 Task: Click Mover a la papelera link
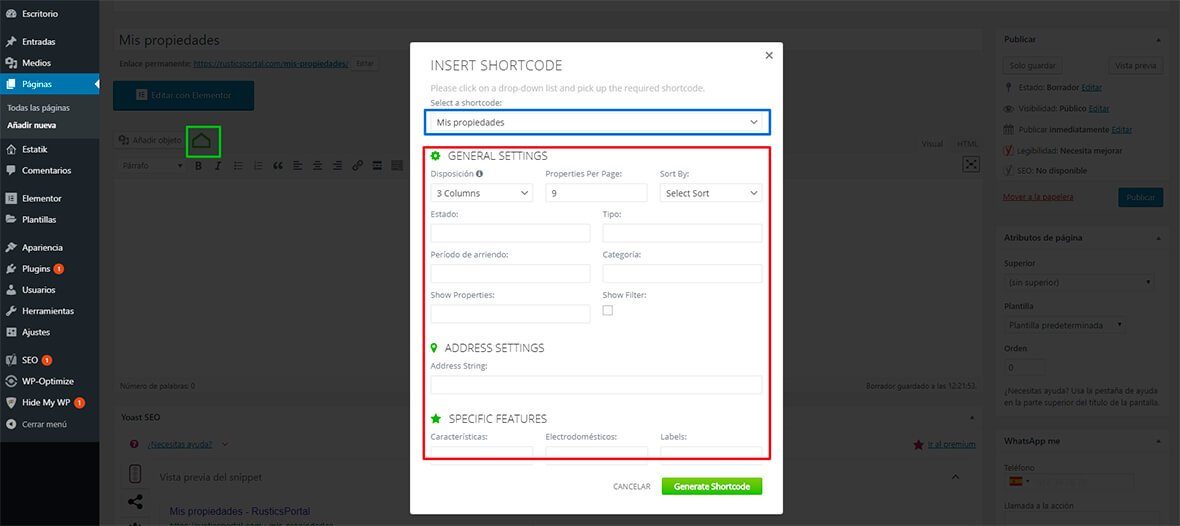1038,196
